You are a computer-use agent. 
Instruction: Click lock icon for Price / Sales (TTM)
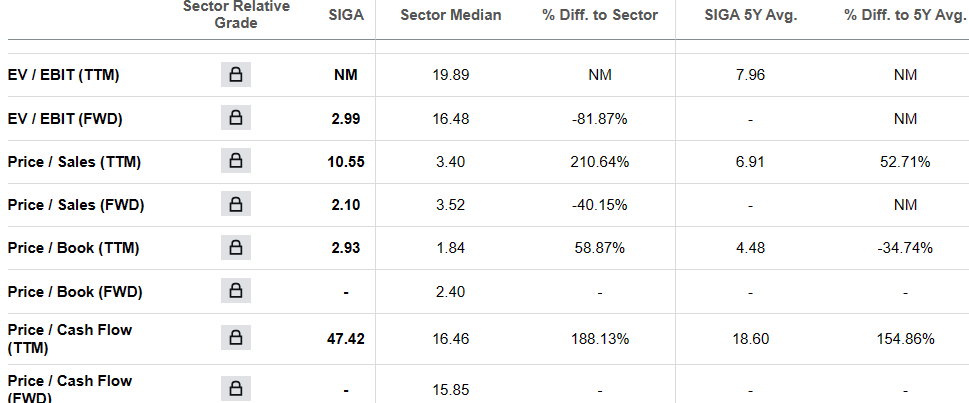click(236, 162)
